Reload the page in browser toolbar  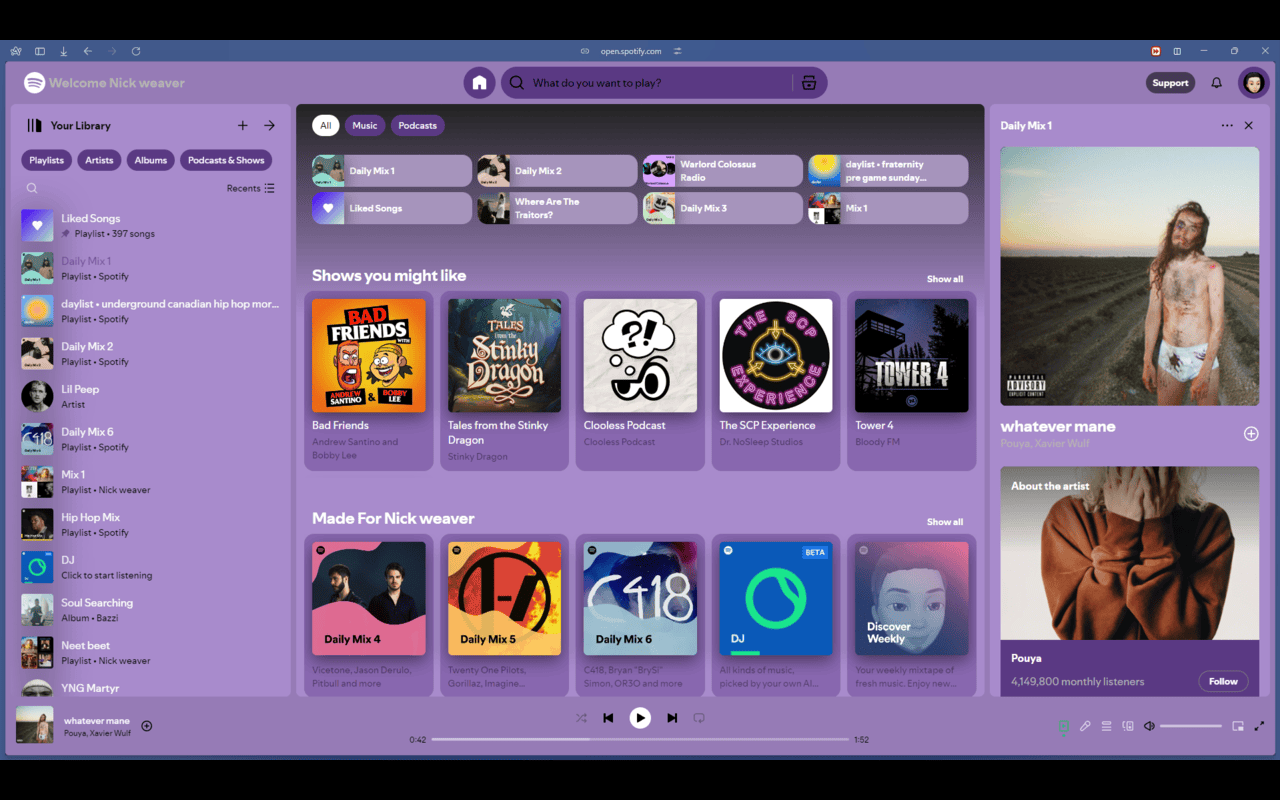click(x=136, y=51)
